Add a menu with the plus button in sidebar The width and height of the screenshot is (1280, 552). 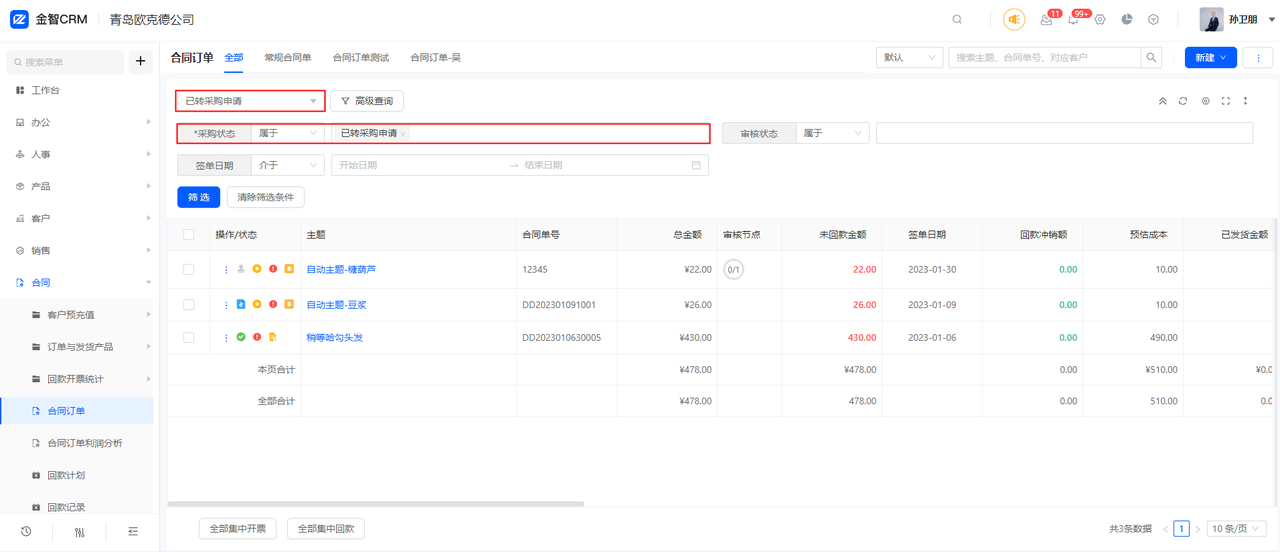(140, 61)
